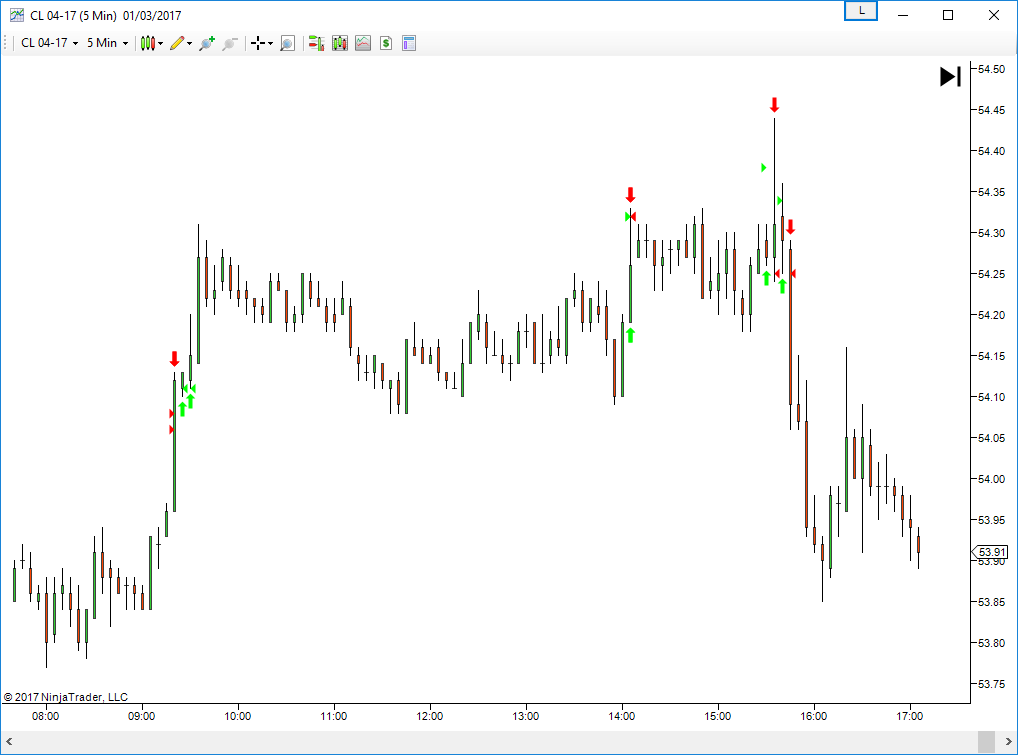Image resolution: width=1018 pixels, height=755 pixels.
Task: Click the red down arrow at 54.45 high
Action: [775, 105]
